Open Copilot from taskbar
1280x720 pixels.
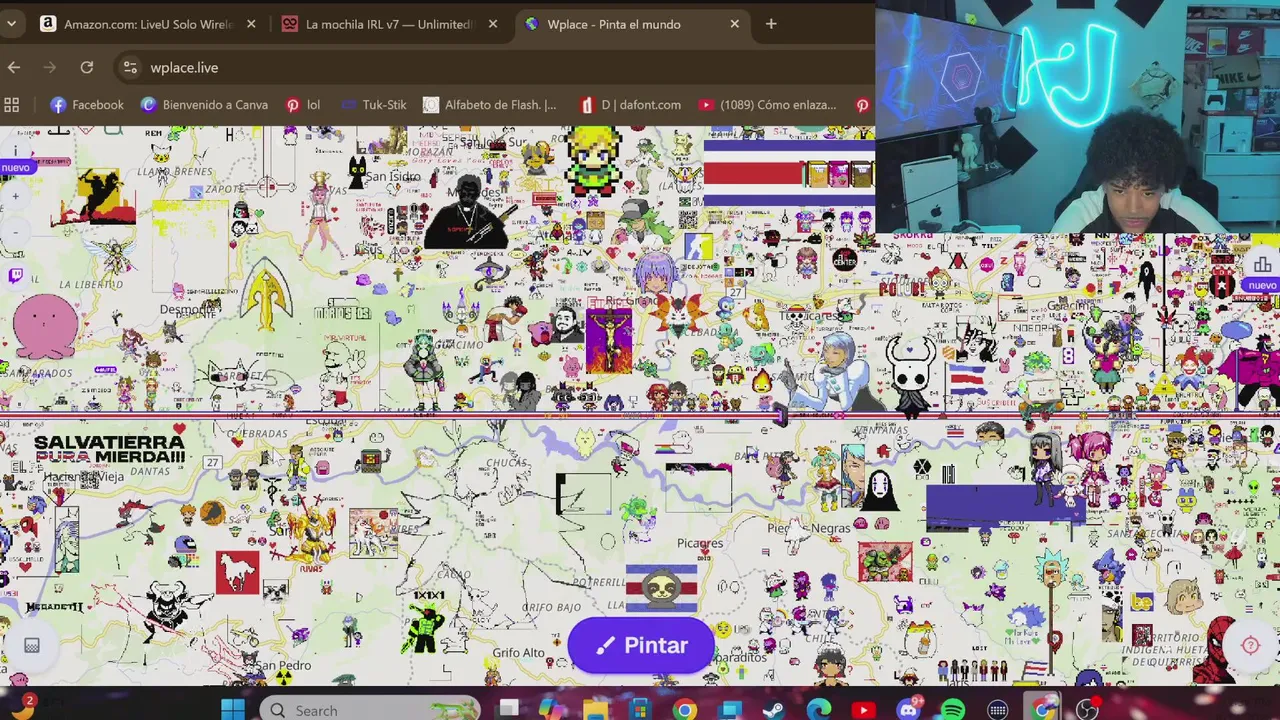click(x=551, y=710)
